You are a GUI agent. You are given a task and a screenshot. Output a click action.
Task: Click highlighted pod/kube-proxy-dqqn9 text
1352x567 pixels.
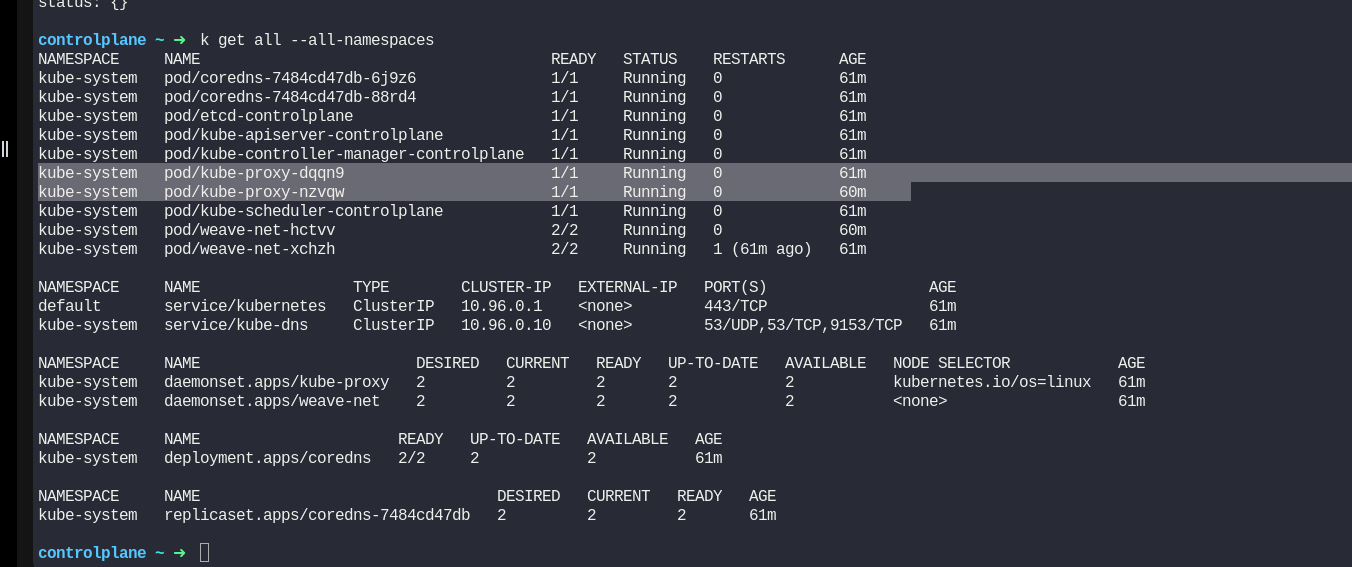(x=254, y=173)
